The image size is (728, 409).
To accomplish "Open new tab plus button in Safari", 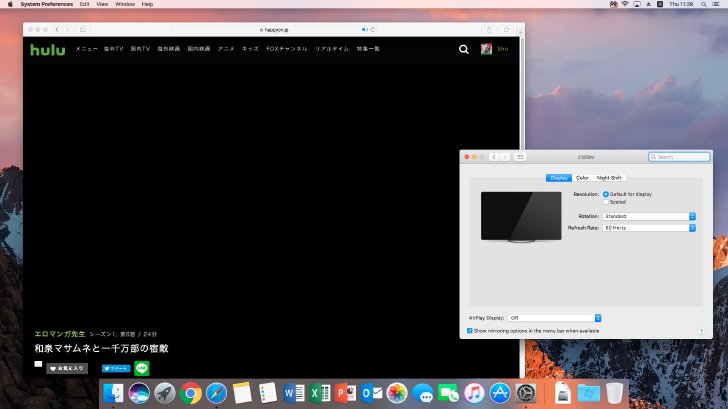I will tap(520, 32).
